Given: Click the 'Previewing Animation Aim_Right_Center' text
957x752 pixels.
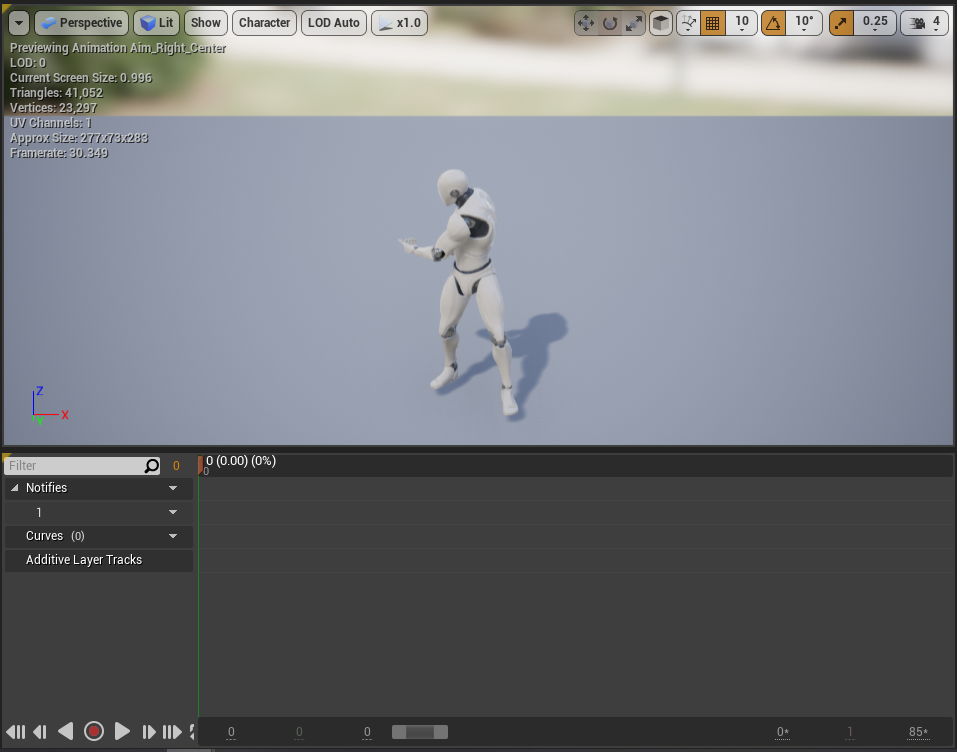Looking at the screenshot, I should tap(118, 48).
